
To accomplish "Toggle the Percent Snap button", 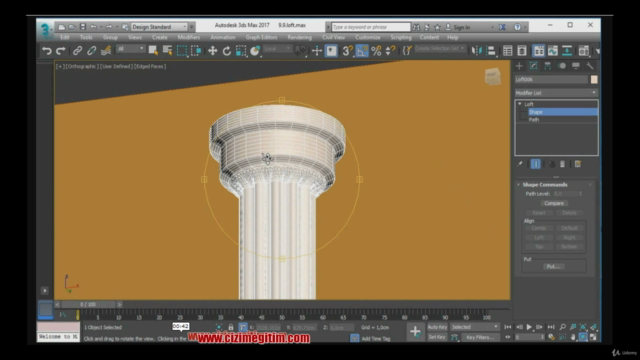I will coord(376,51).
